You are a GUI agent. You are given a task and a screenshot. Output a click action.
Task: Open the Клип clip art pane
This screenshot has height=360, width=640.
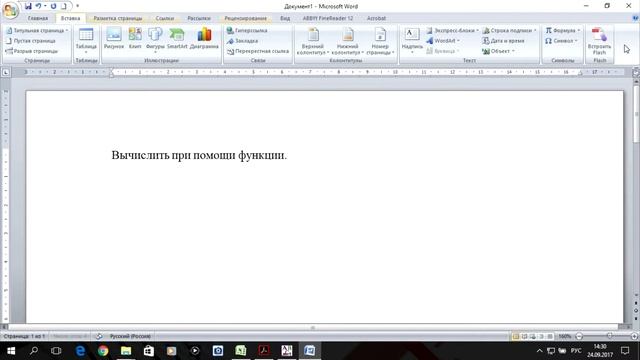tap(135, 38)
